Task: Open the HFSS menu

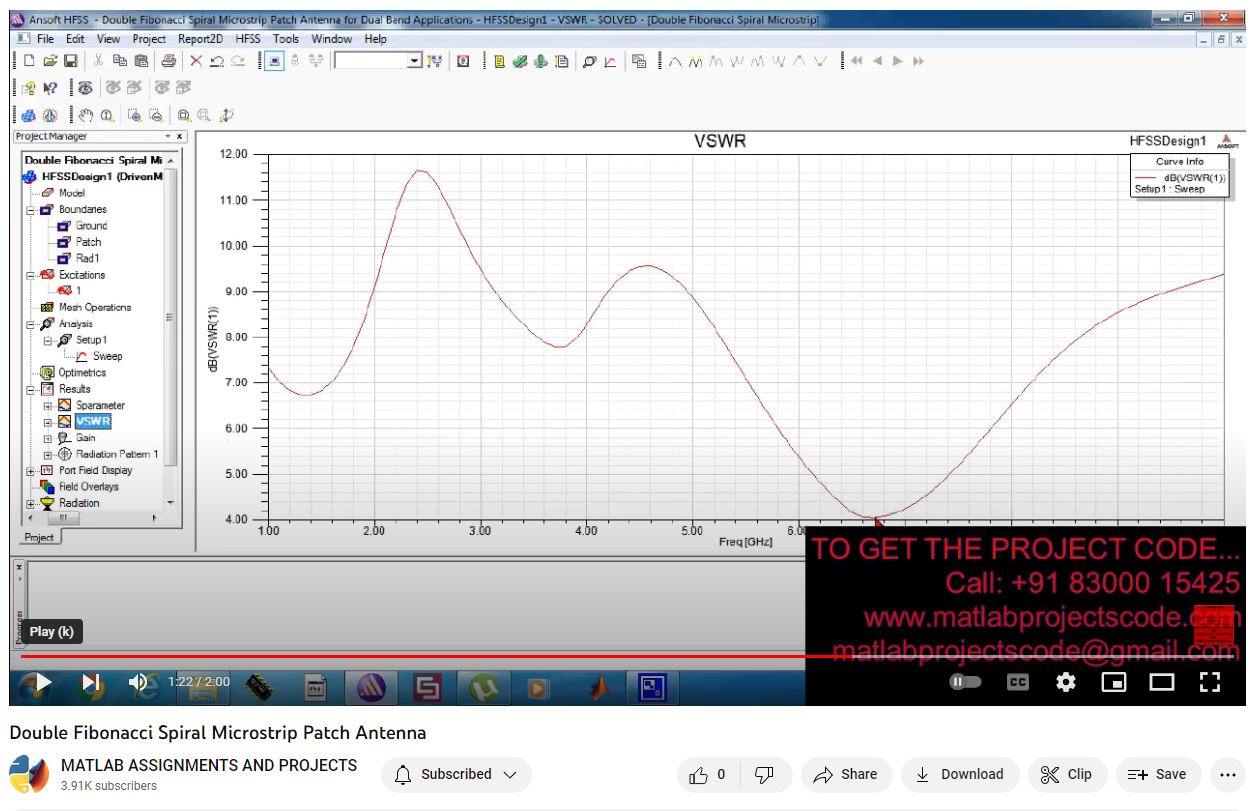Action: tap(247, 39)
